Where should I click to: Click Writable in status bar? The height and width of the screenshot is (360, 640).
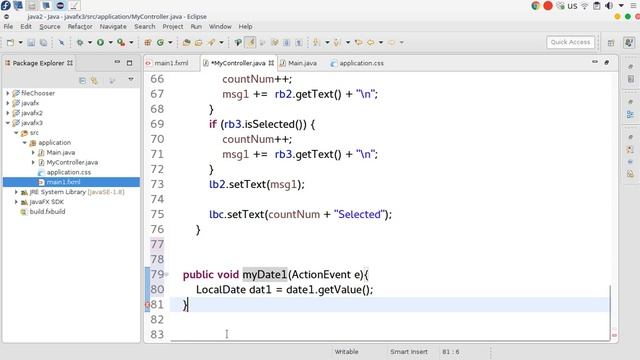[x=347, y=352]
